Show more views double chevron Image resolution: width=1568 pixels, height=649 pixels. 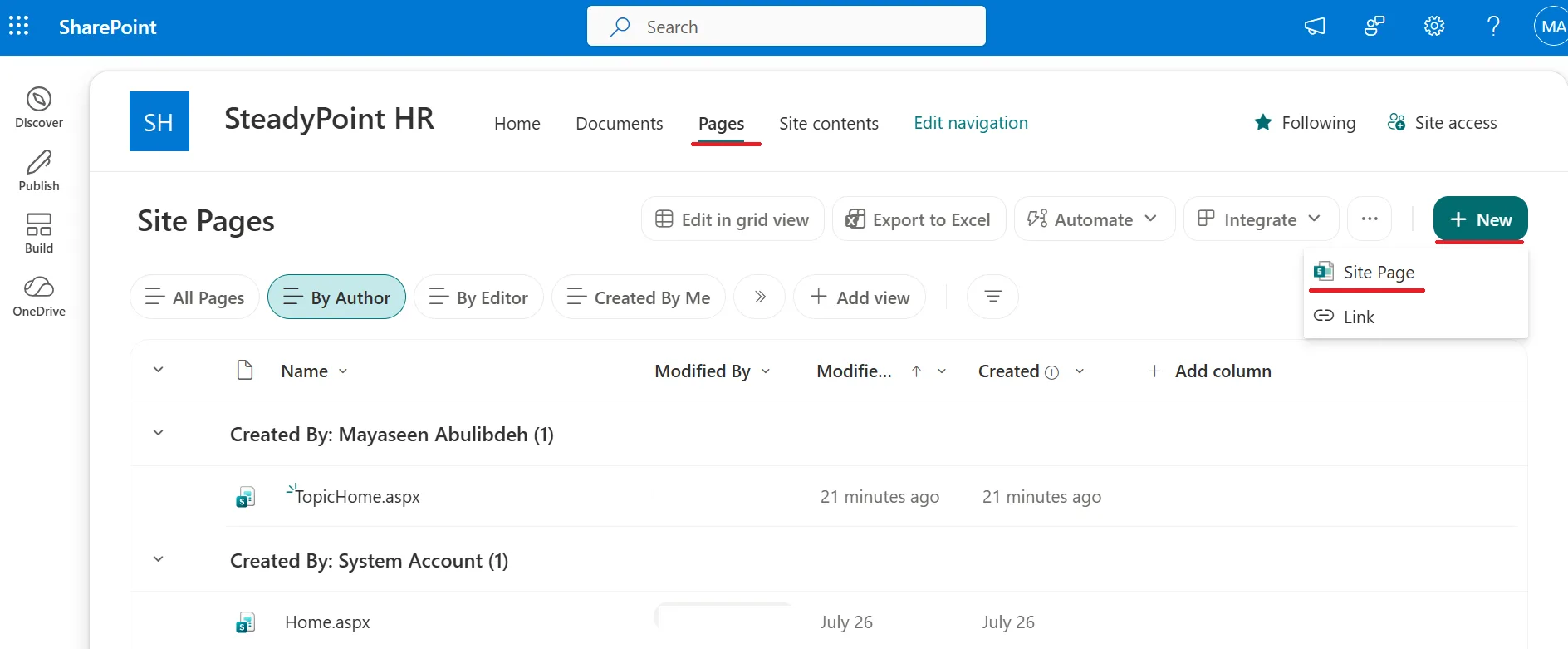coord(759,297)
